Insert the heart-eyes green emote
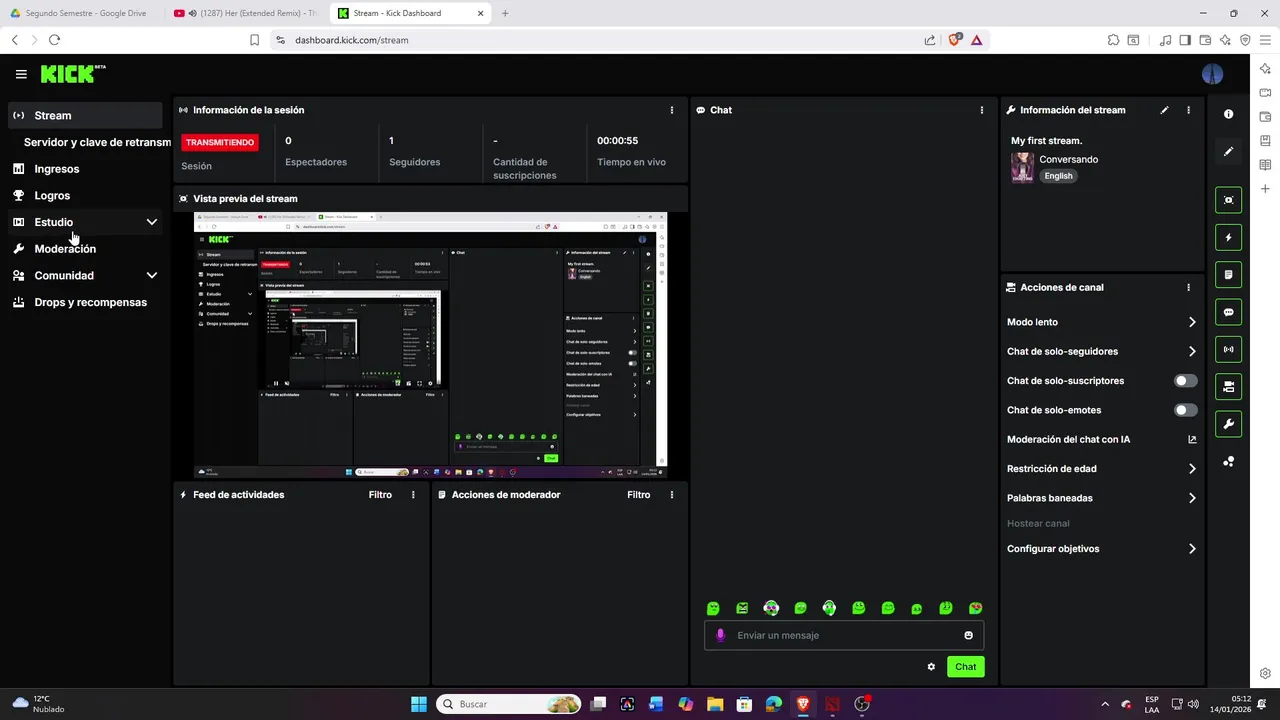 tap(975, 608)
